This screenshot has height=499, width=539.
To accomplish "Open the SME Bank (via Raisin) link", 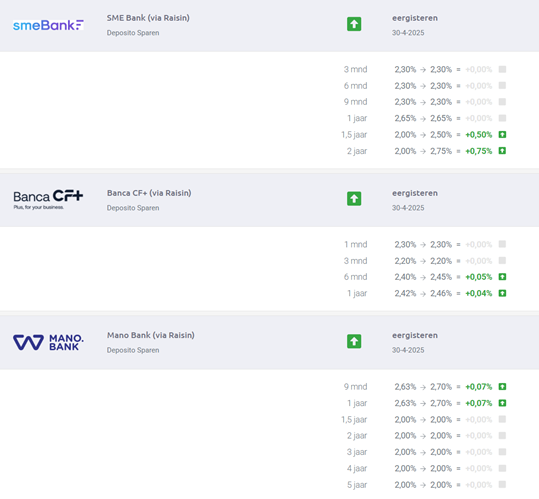I will point(148,18).
